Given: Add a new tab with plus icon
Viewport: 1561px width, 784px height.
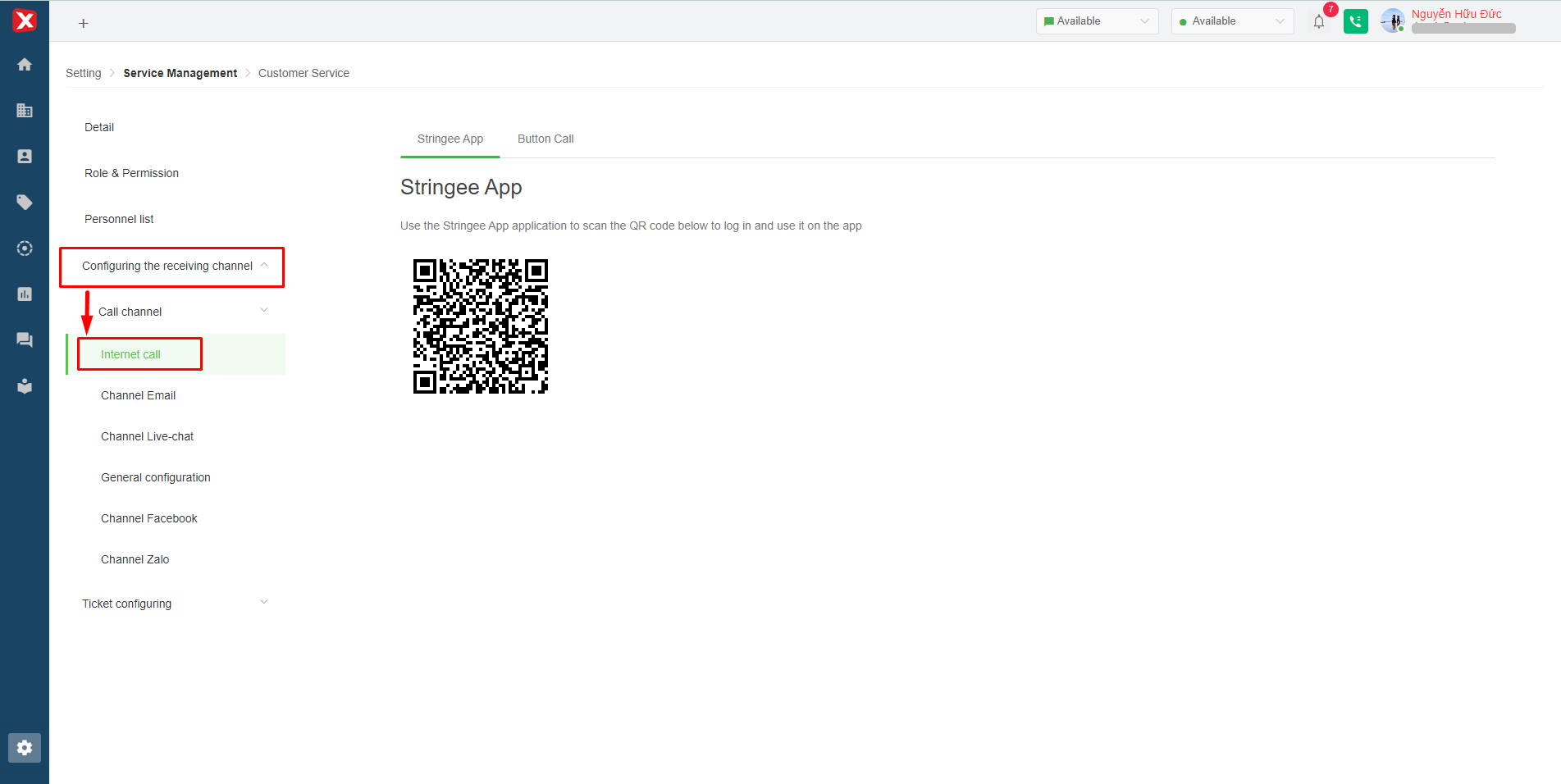Looking at the screenshot, I should [x=83, y=24].
